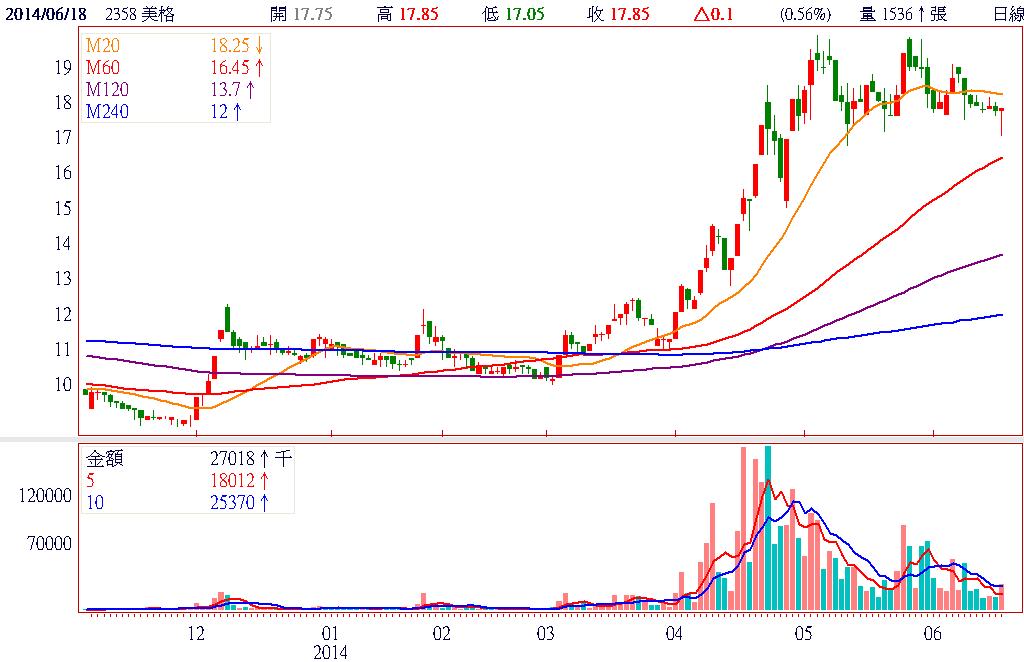The height and width of the screenshot is (662, 1024).
Task: Click the 05 month marker on time axis
Action: click(803, 634)
